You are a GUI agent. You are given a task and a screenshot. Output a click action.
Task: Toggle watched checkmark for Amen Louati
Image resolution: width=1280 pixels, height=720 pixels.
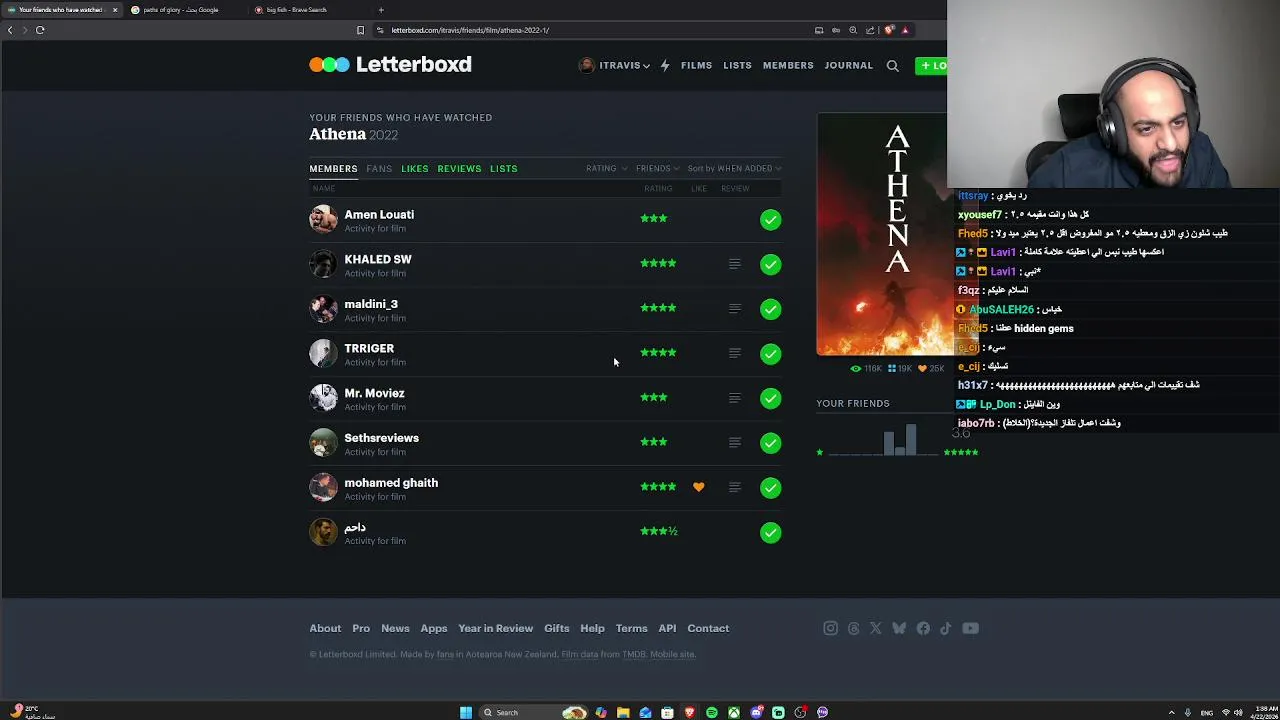click(x=770, y=219)
